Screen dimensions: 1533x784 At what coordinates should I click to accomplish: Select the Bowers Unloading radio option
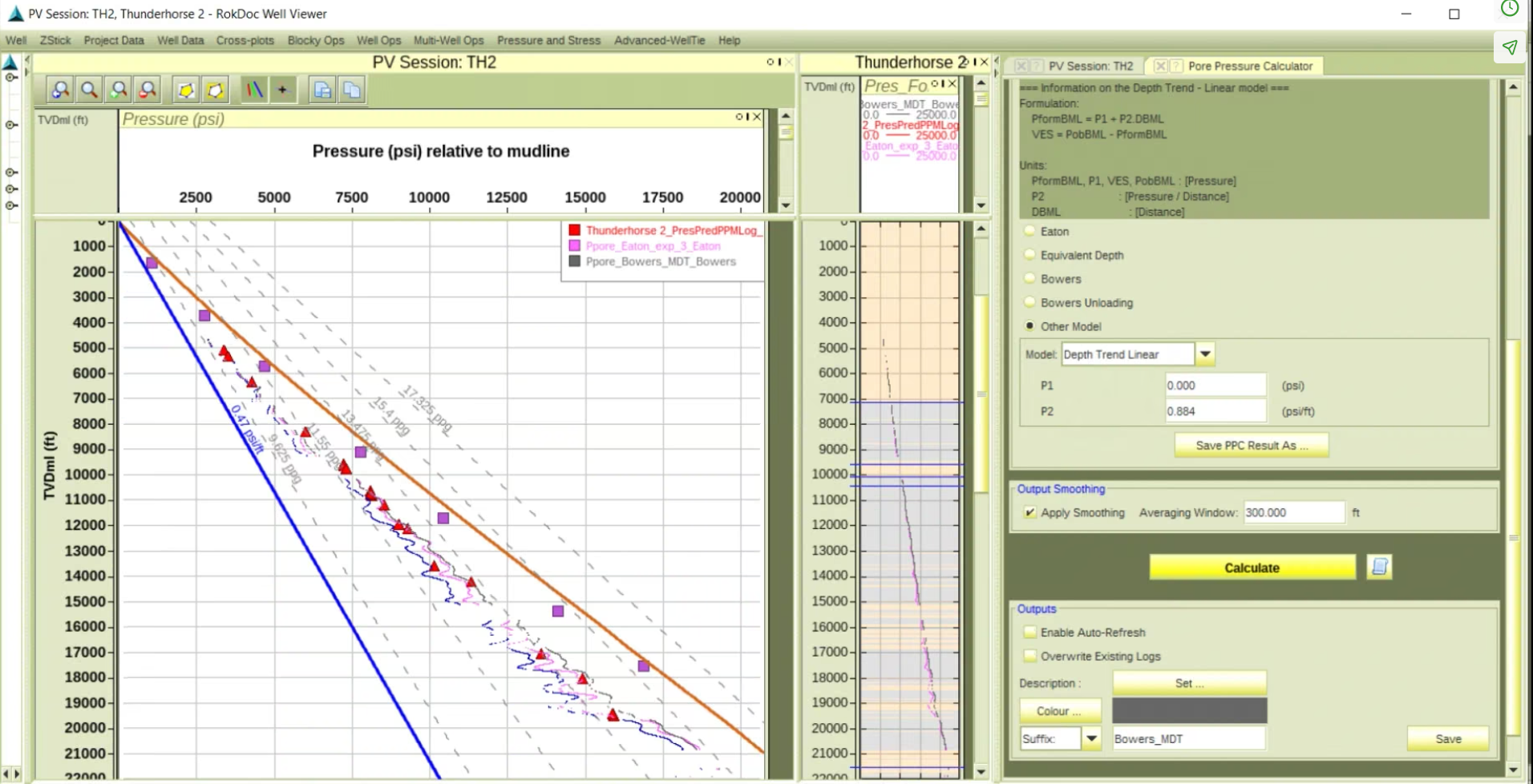[x=1029, y=302]
